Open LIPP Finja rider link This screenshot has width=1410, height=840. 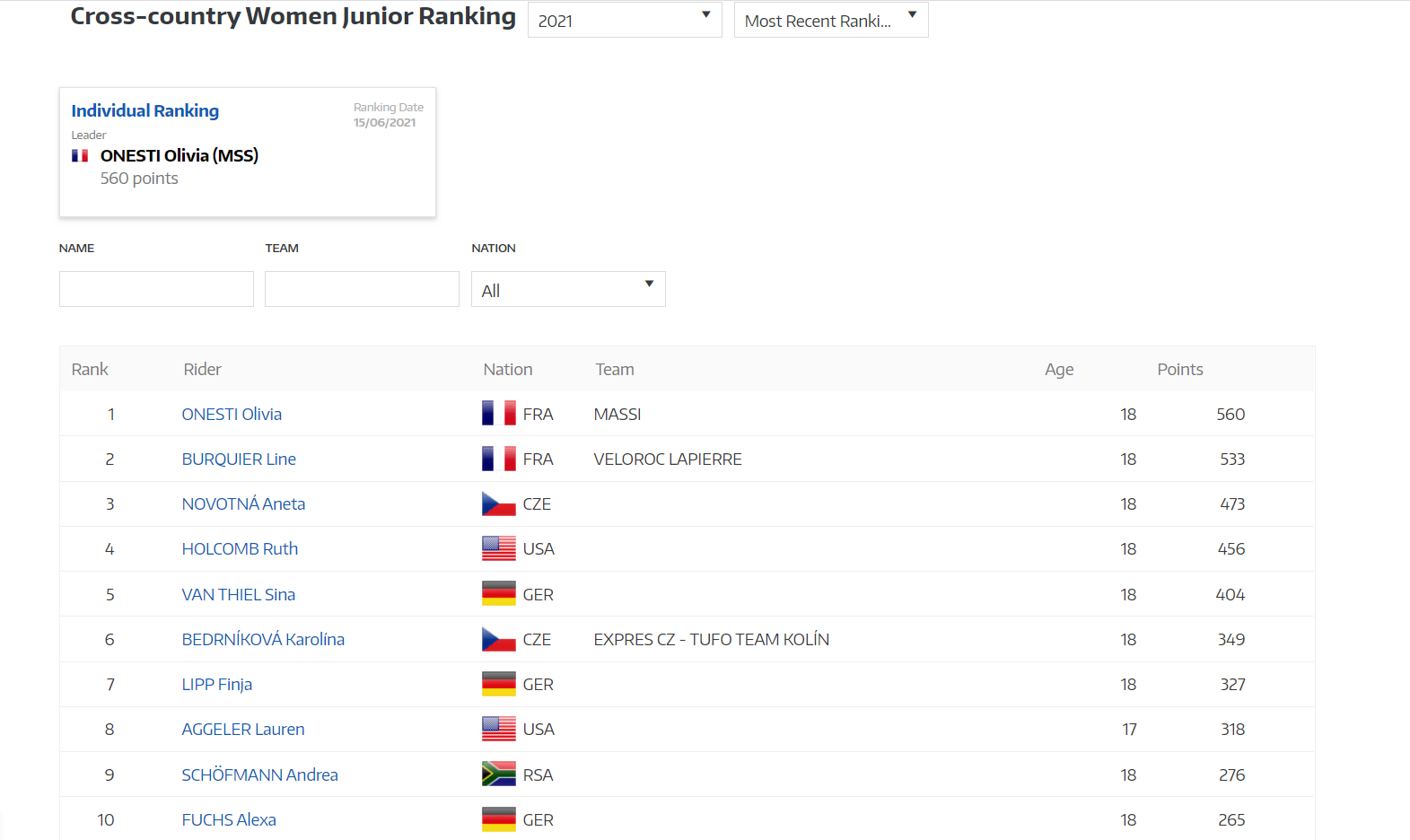click(x=217, y=685)
